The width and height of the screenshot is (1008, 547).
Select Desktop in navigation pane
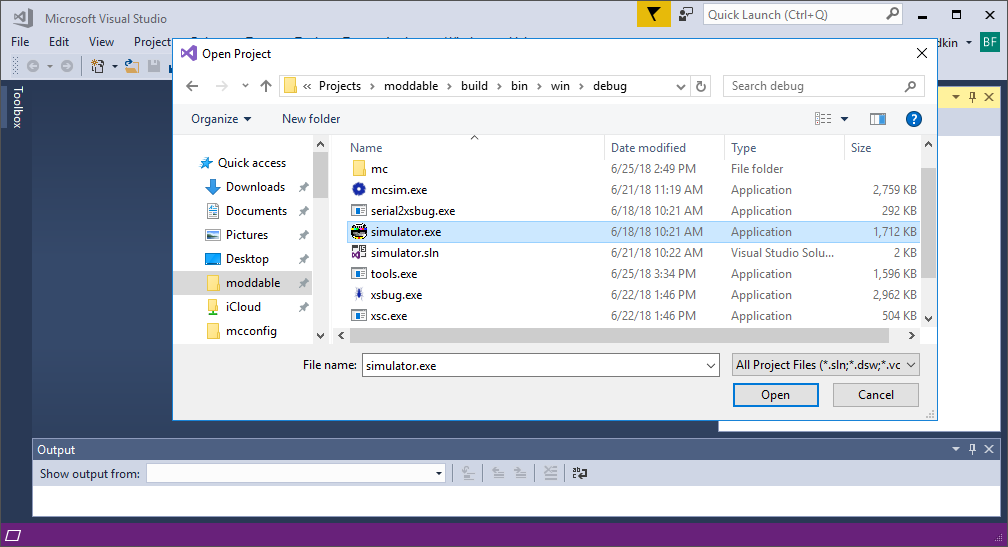point(237,259)
